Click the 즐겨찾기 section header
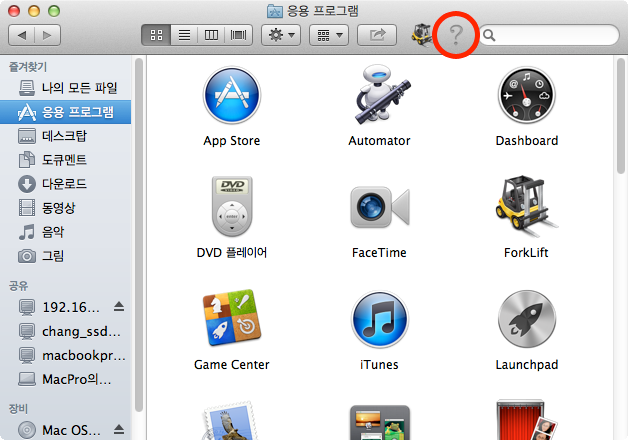The height and width of the screenshot is (440, 628). [x=28, y=66]
